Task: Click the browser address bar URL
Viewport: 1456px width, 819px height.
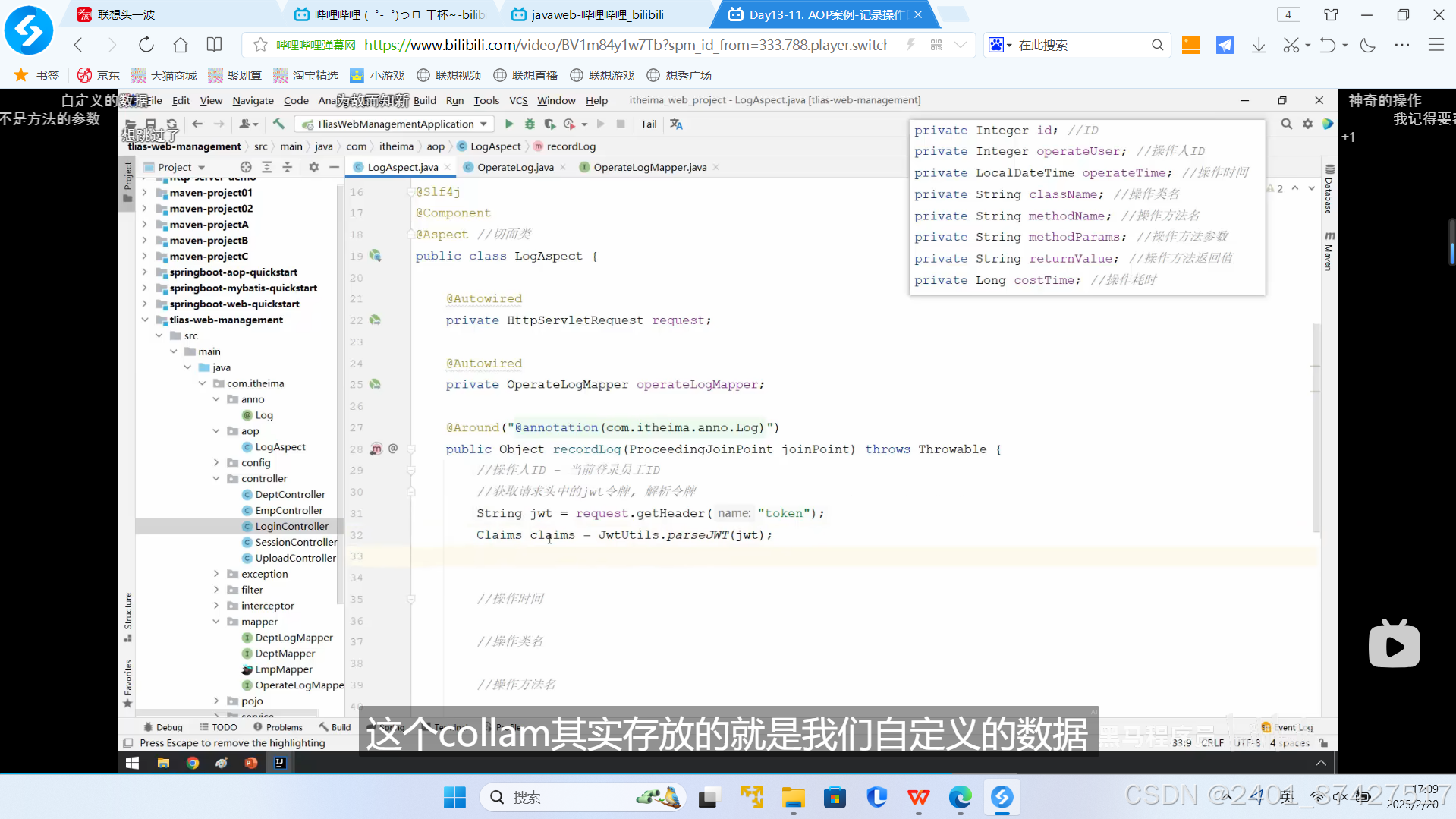Action: point(625,45)
